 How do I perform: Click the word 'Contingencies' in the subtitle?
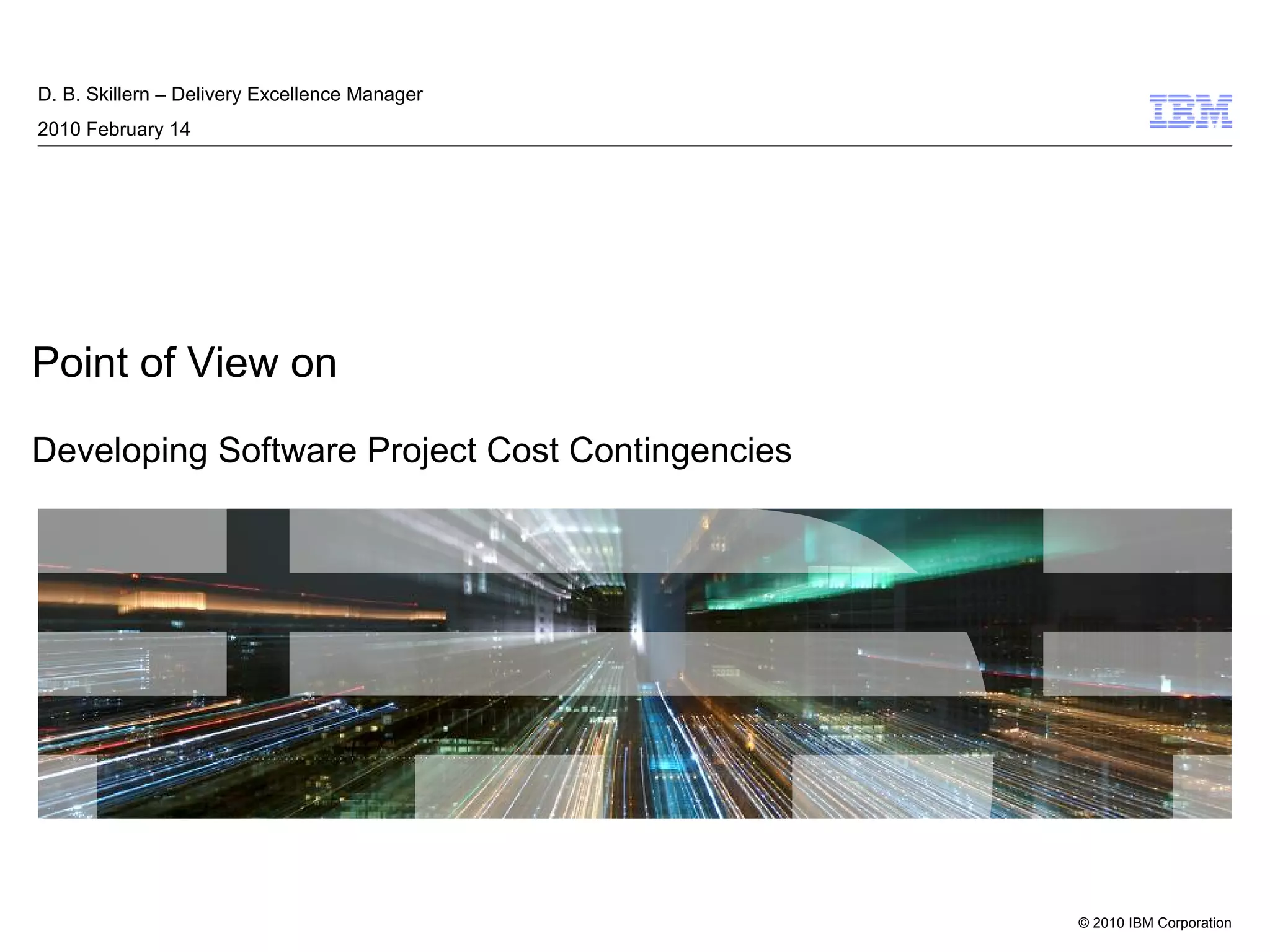[x=680, y=450]
